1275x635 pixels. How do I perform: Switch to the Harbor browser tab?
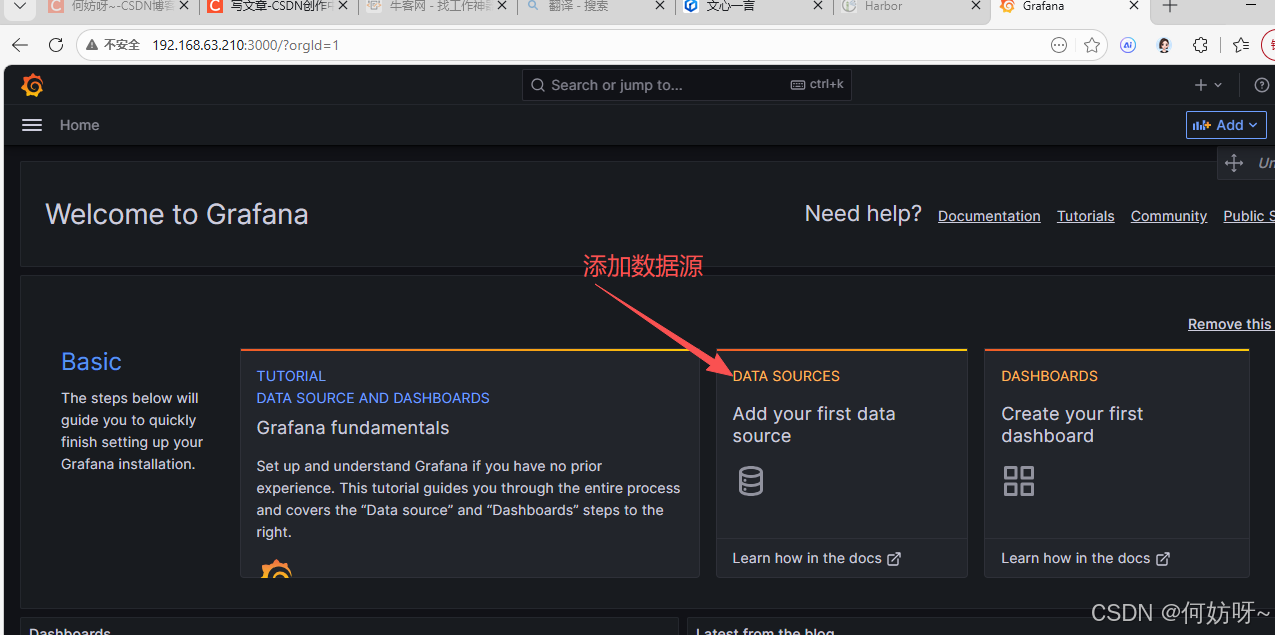[x=912, y=7]
